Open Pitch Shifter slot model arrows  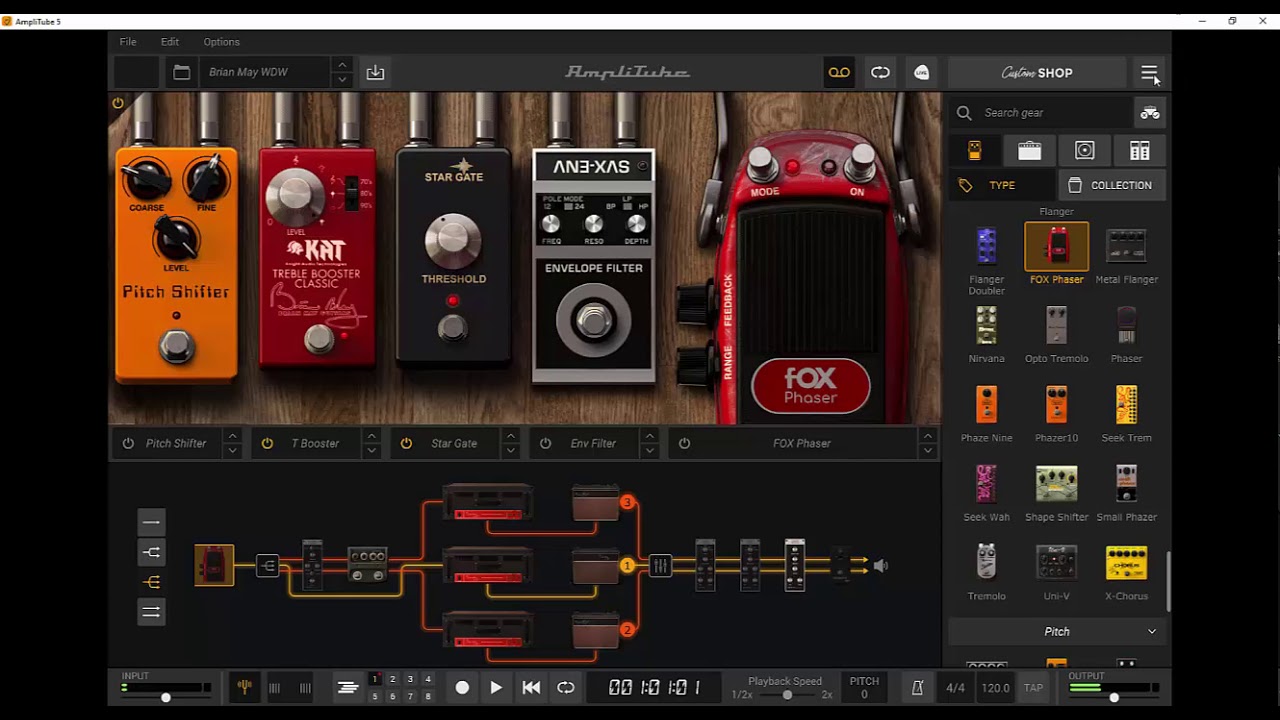(232, 443)
